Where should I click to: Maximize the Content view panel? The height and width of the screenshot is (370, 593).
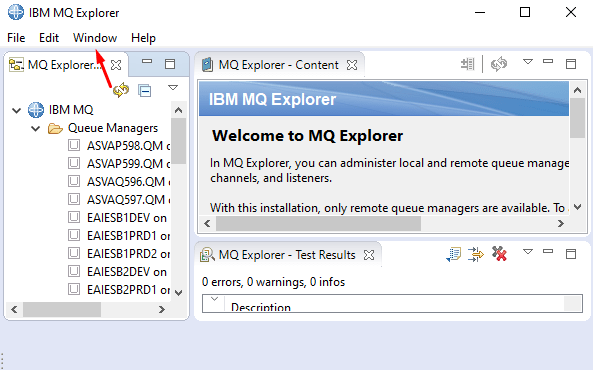click(571, 64)
